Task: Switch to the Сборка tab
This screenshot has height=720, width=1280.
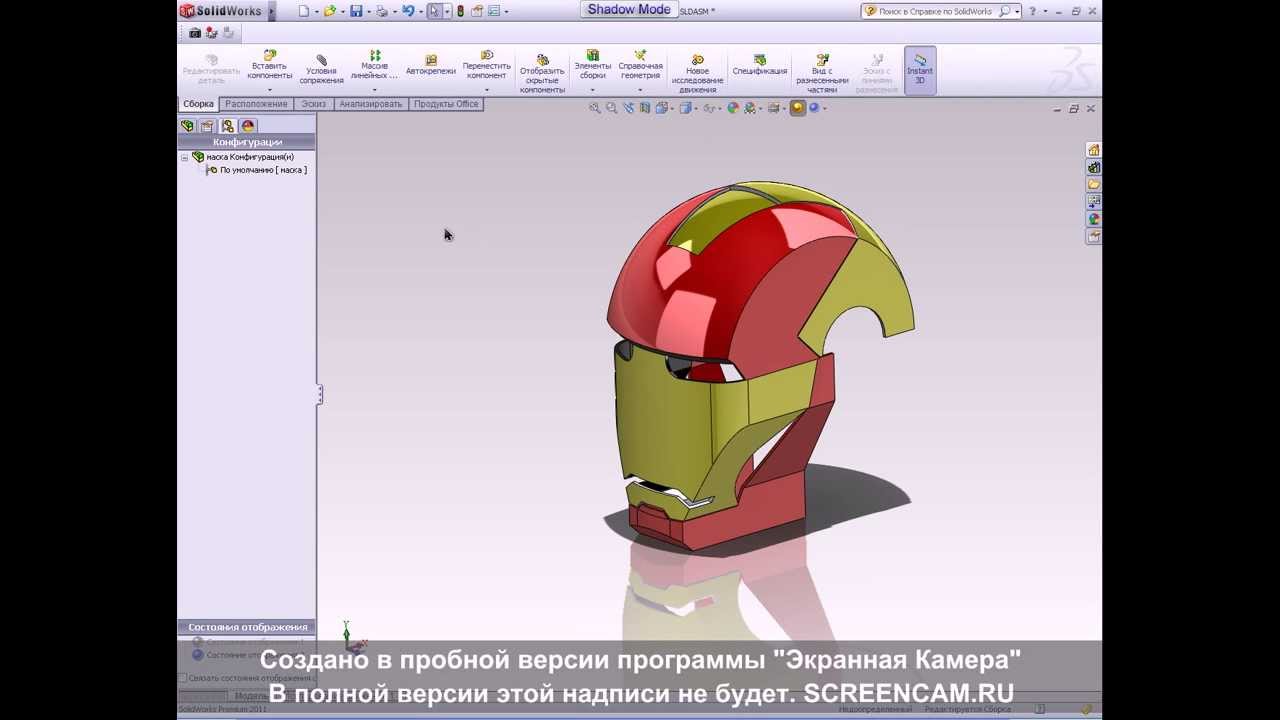Action: tap(198, 104)
